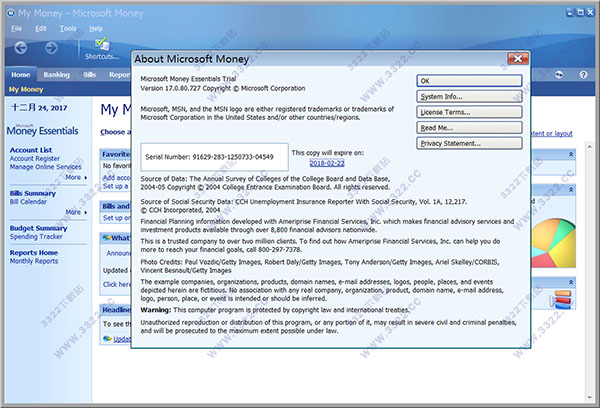Switch to the Banking tab
This screenshot has width=600, height=408.
click(56, 75)
